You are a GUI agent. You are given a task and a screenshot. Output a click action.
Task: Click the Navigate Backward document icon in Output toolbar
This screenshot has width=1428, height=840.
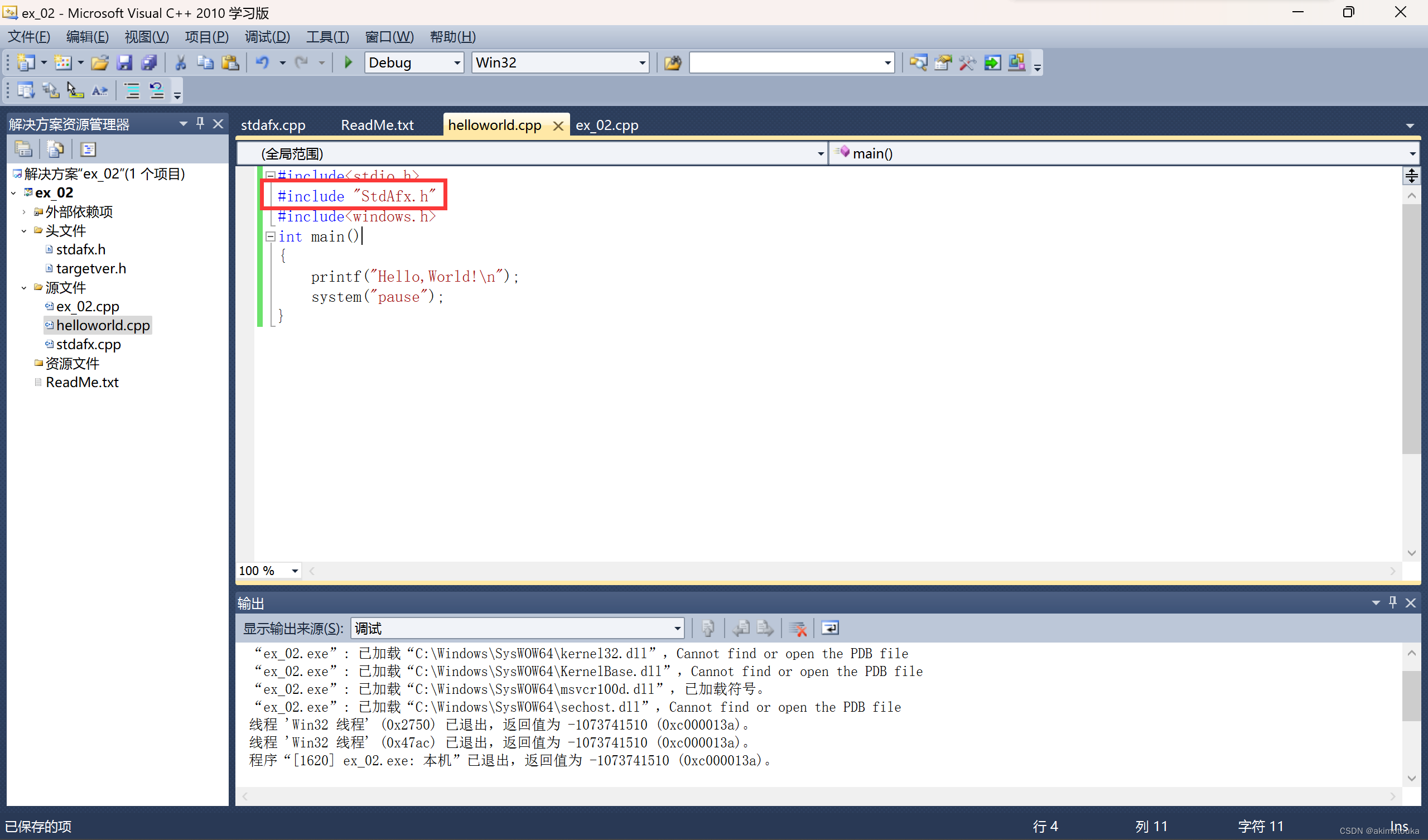click(x=741, y=628)
